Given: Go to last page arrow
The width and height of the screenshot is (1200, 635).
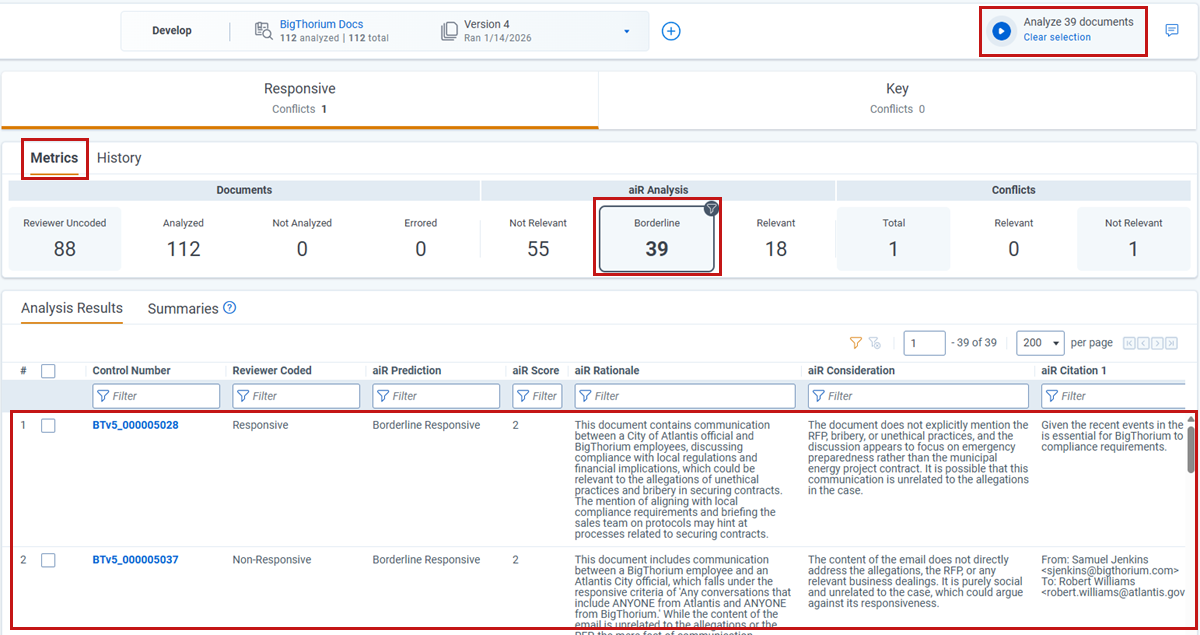Looking at the screenshot, I should (1171, 343).
